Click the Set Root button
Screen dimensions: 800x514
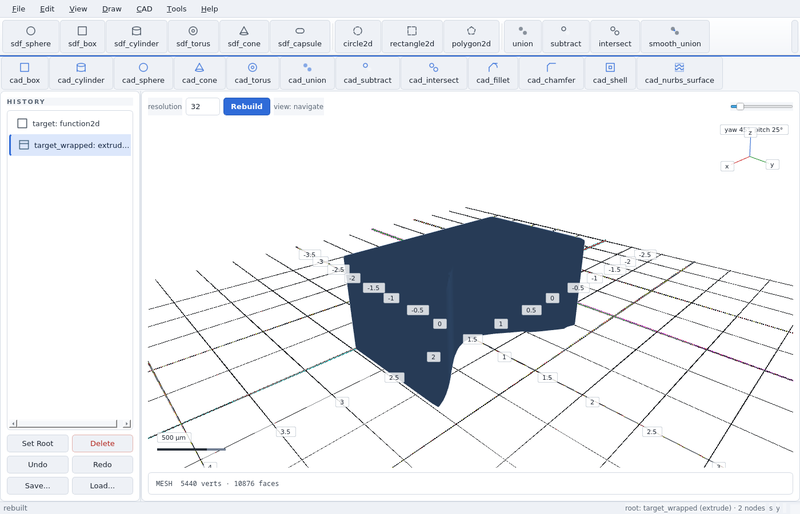37,443
